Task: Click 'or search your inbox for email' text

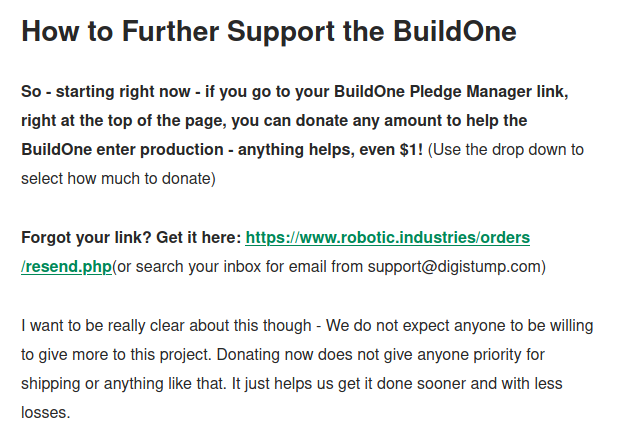Action: [240, 267]
